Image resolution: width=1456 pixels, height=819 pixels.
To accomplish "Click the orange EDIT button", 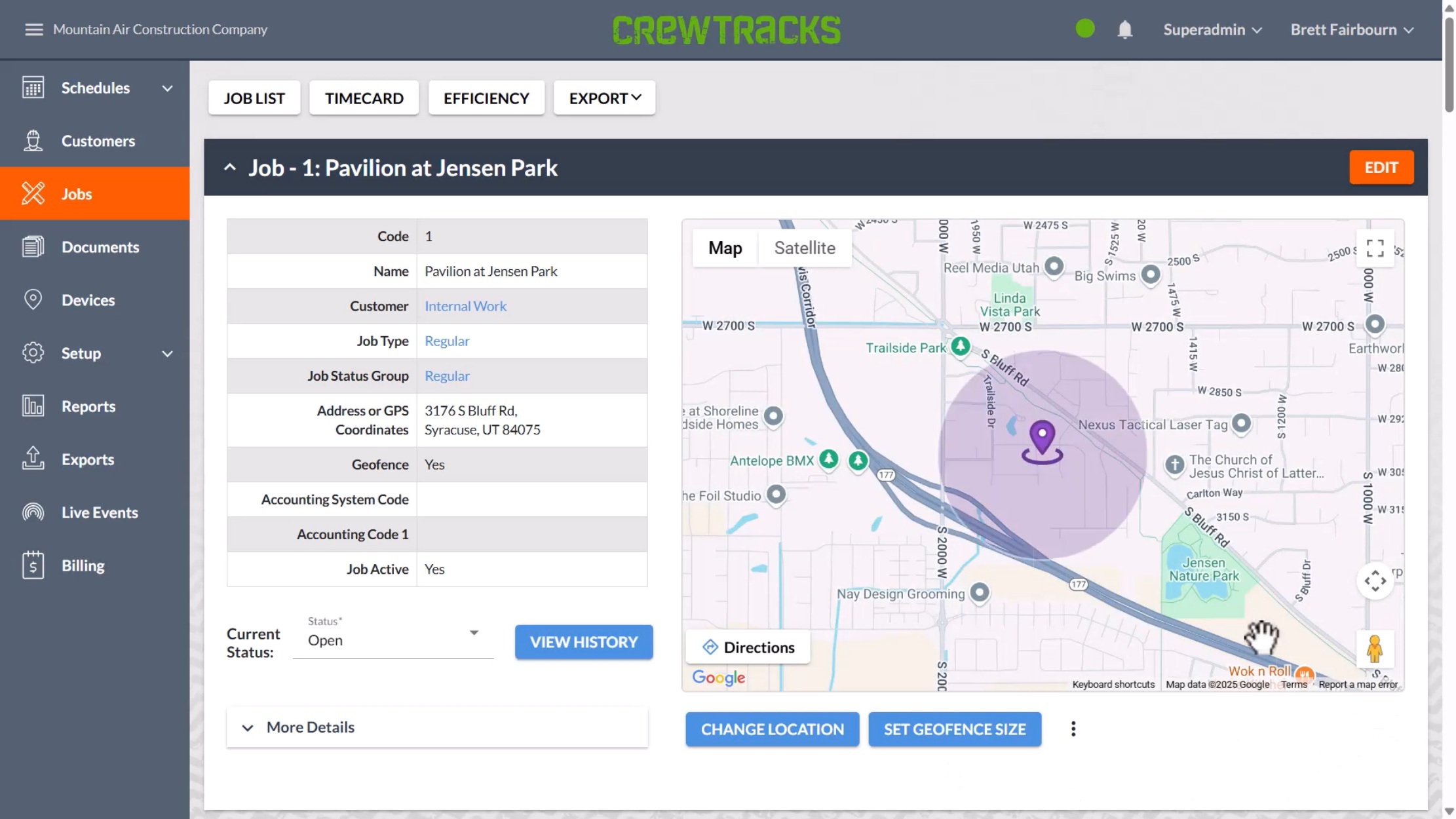I will tap(1381, 168).
